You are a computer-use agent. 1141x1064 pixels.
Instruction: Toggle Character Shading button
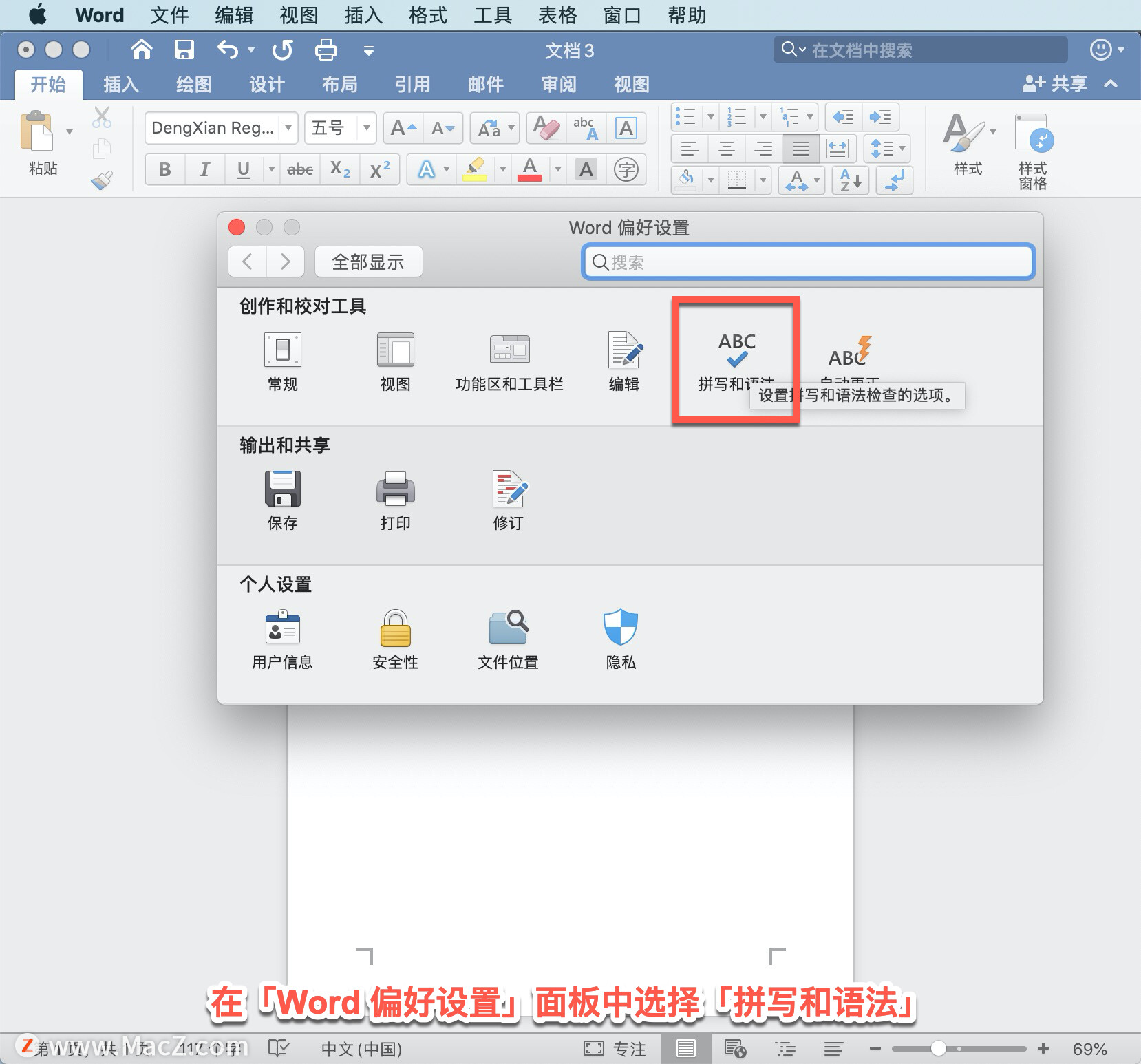586,169
